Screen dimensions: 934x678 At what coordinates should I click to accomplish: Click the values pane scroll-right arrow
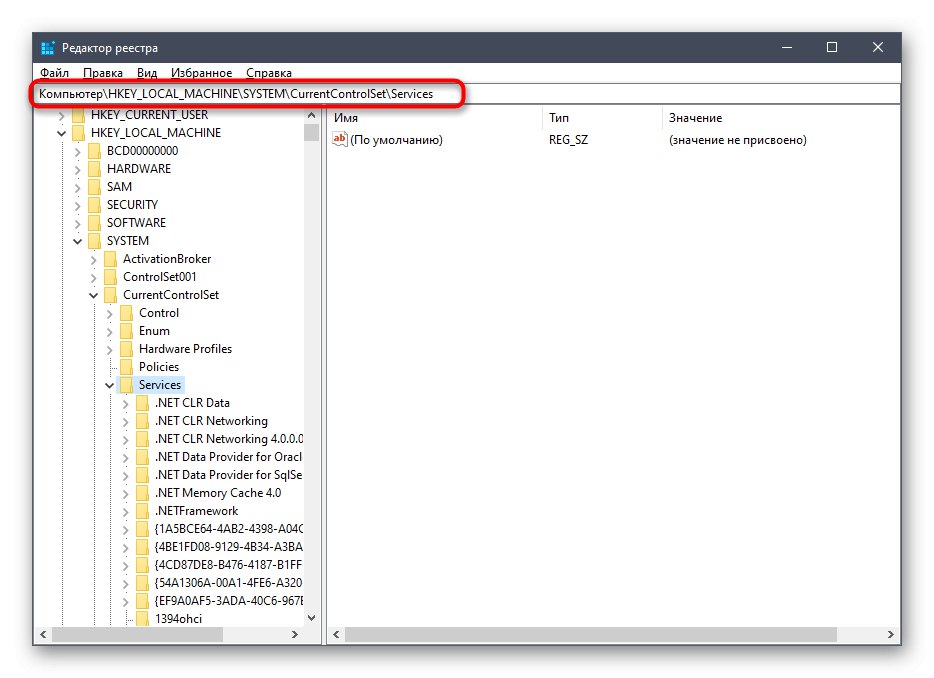click(x=891, y=635)
